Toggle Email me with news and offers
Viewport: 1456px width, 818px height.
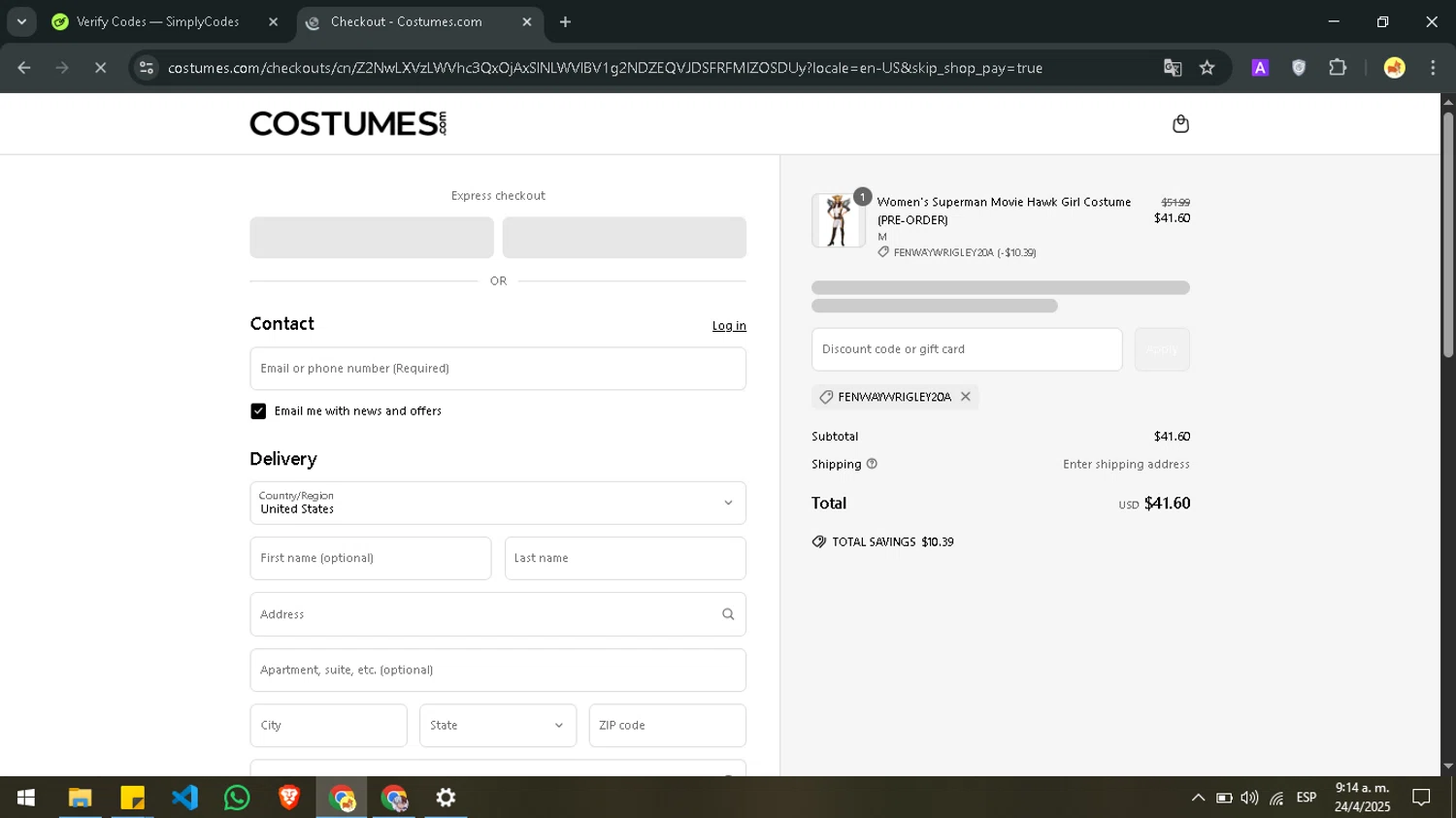(x=258, y=411)
